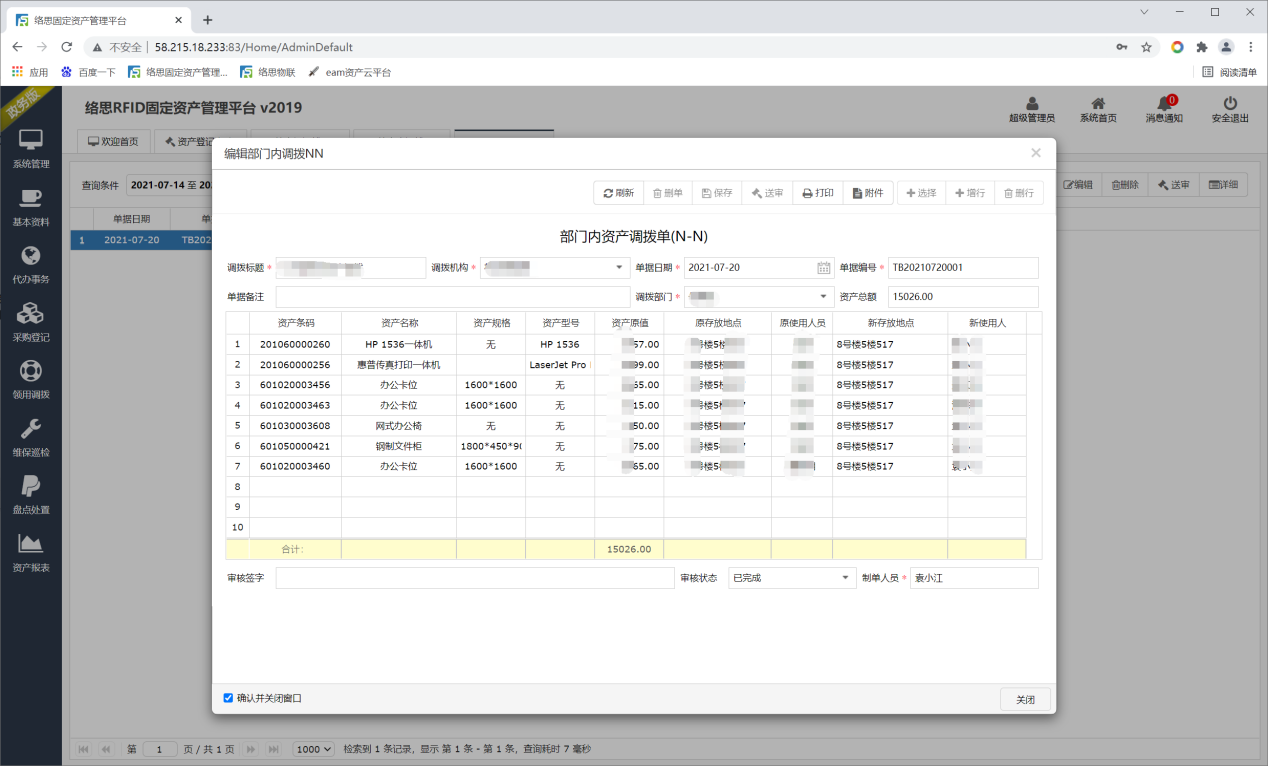This screenshot has width=1268, height=766.
Task: Click the dialog's 送审 submit button
Action: tap(767, 193)
